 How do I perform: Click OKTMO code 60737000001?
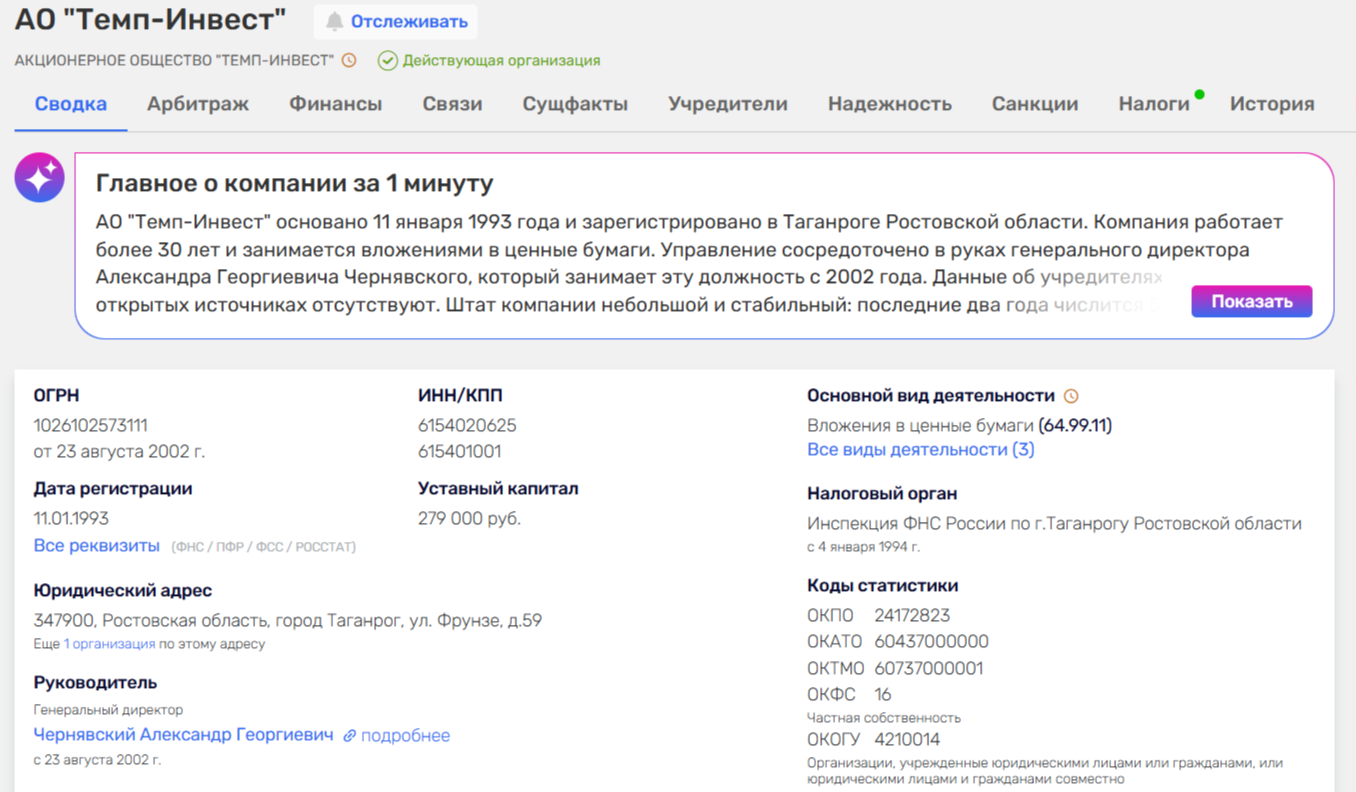pyautogui.click(x=929, y=668)
